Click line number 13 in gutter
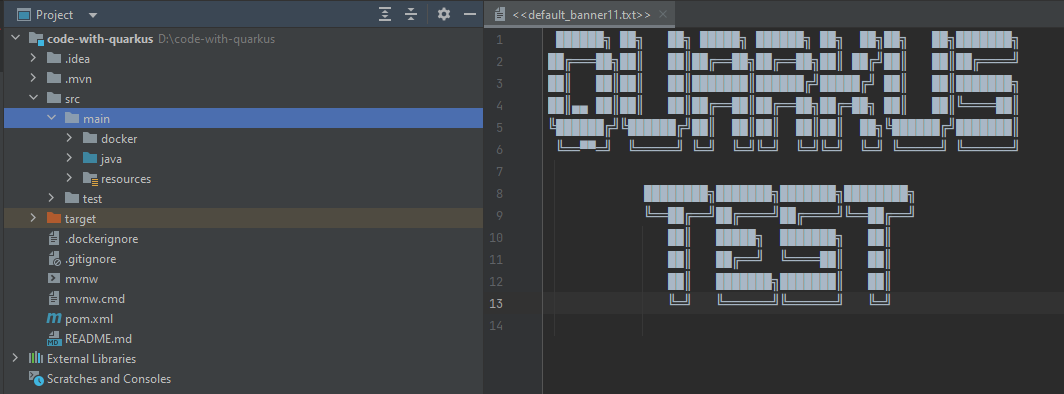This screenshot has width=1064, height=394. (496, 304)
